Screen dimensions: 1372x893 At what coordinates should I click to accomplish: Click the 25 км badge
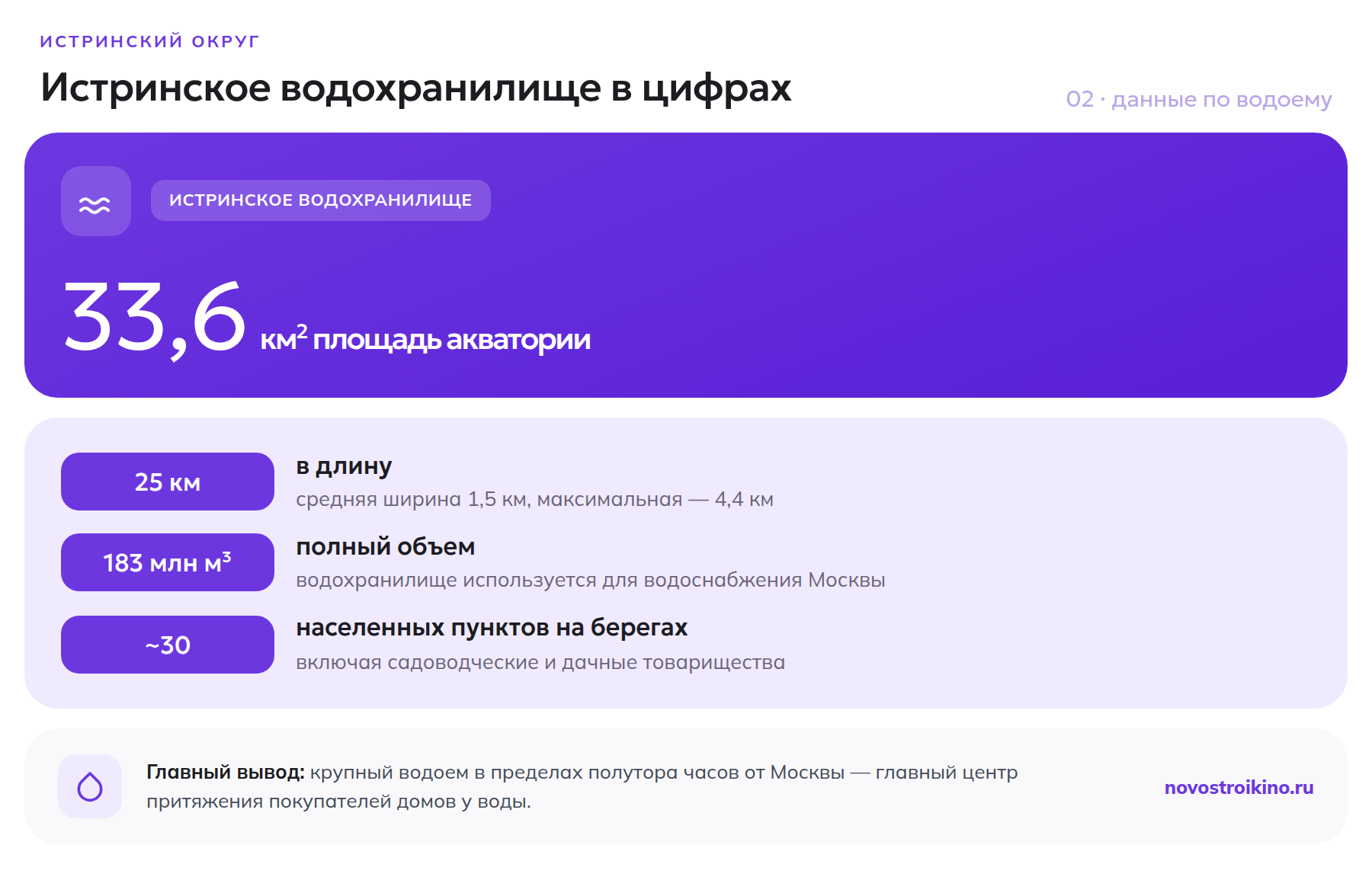click(168, 482)
